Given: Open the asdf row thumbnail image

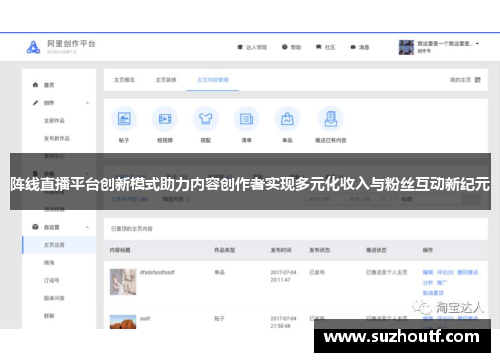Looking at the screenshot, I should 123,322.
